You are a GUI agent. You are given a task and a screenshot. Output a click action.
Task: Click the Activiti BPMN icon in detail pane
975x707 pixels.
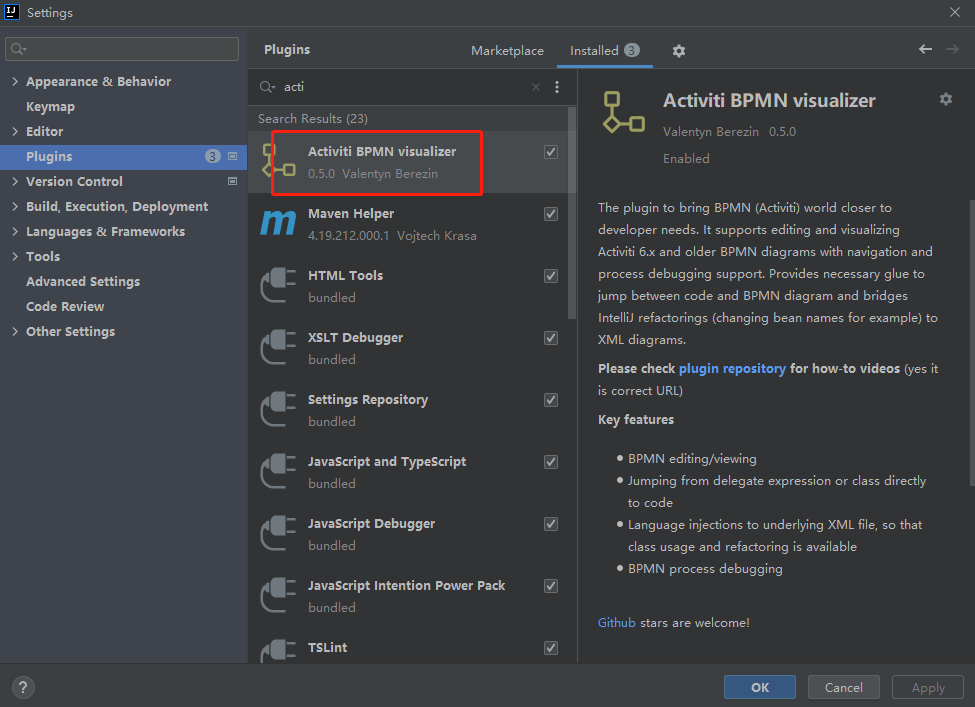[624, 113]
